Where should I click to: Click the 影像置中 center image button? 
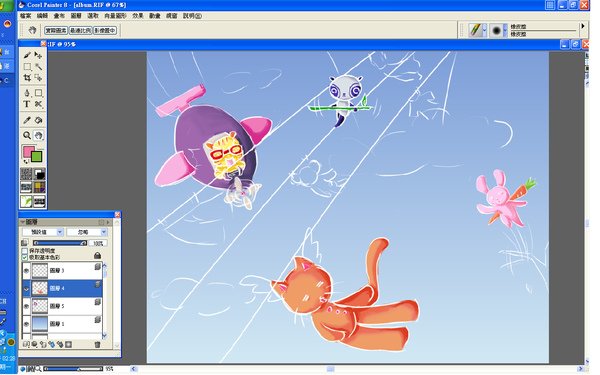105,30
